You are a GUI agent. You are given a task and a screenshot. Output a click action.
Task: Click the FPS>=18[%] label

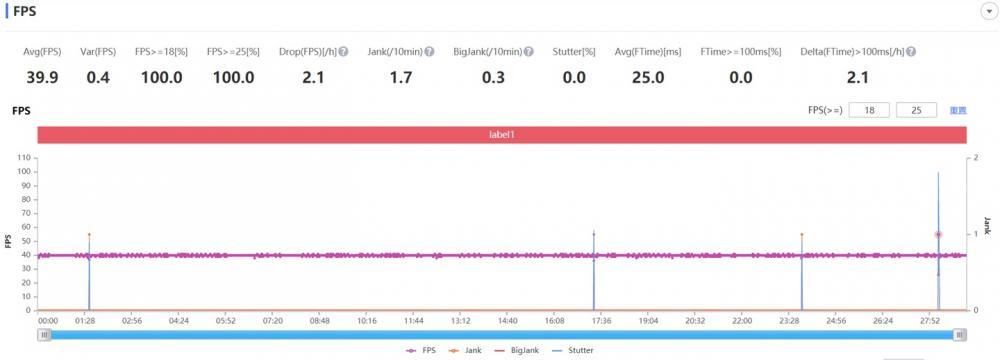161,52
